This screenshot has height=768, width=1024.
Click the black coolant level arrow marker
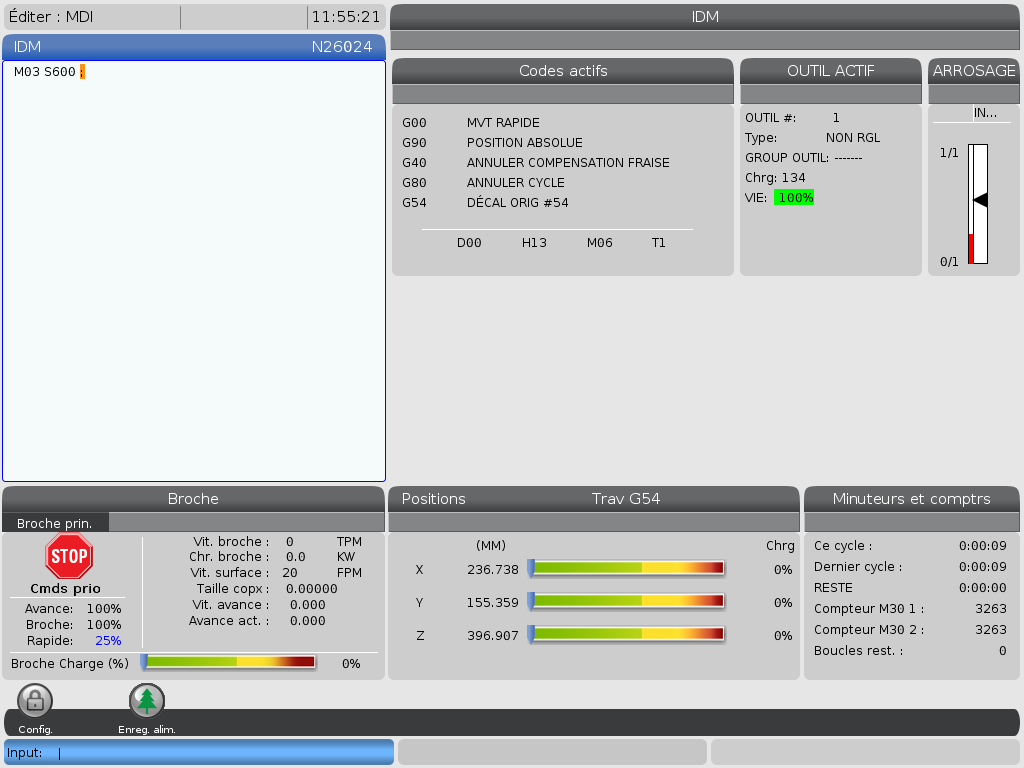coord(980,200)
